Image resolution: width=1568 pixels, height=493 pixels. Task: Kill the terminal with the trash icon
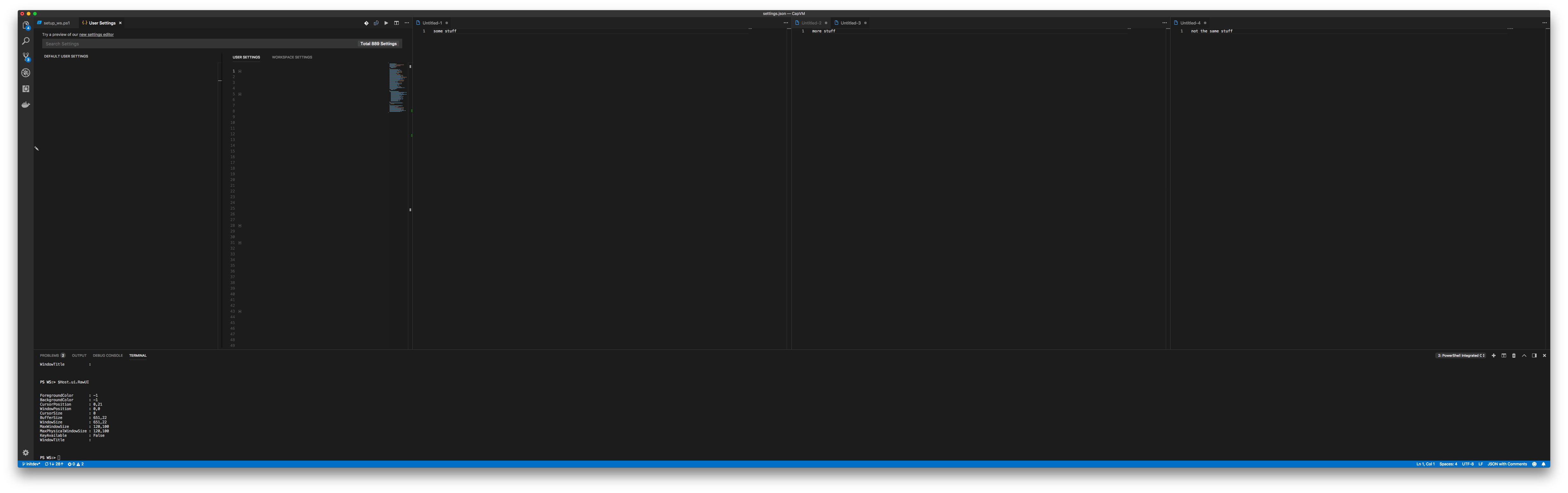click(x=1514, y=355)
